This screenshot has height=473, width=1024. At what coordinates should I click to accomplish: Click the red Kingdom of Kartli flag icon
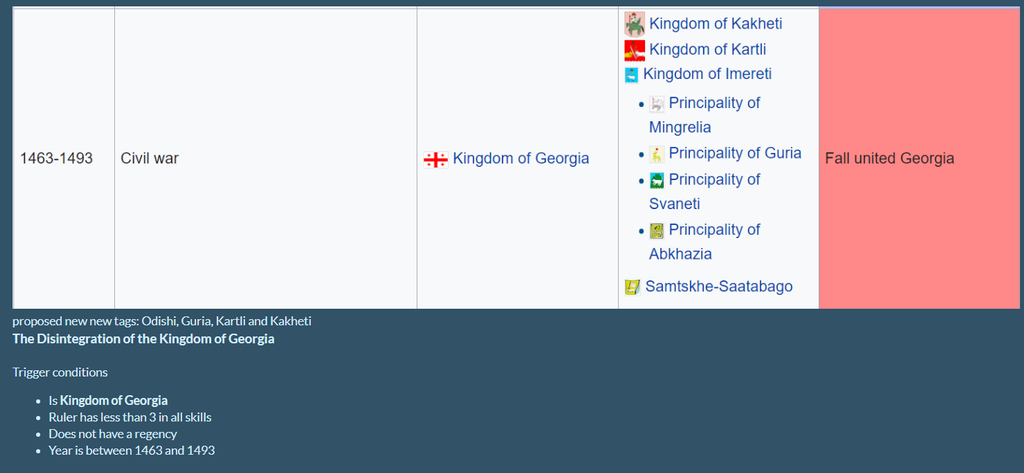tap(634, 50)
